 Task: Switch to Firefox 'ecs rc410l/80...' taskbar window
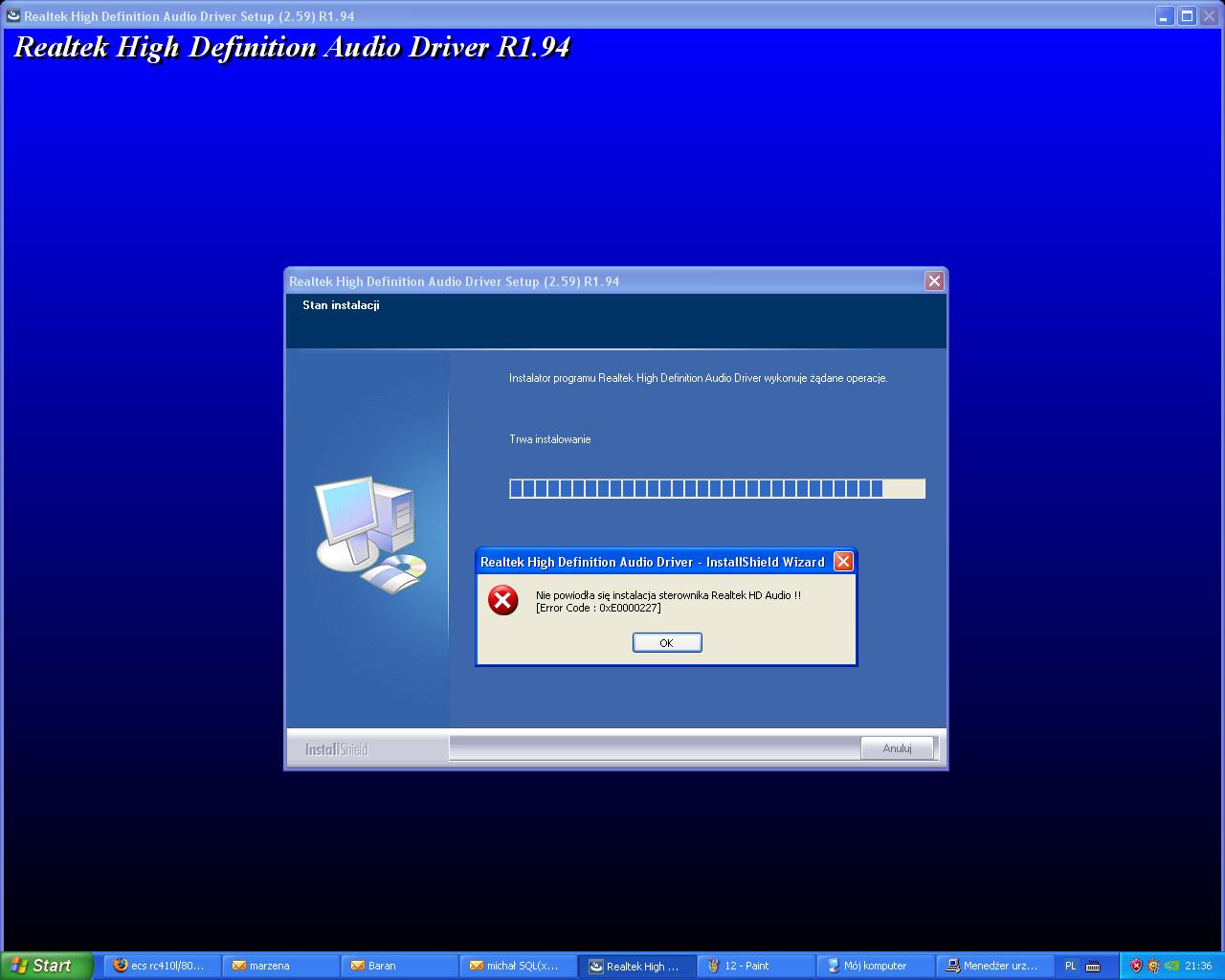[x=162, y=966]
